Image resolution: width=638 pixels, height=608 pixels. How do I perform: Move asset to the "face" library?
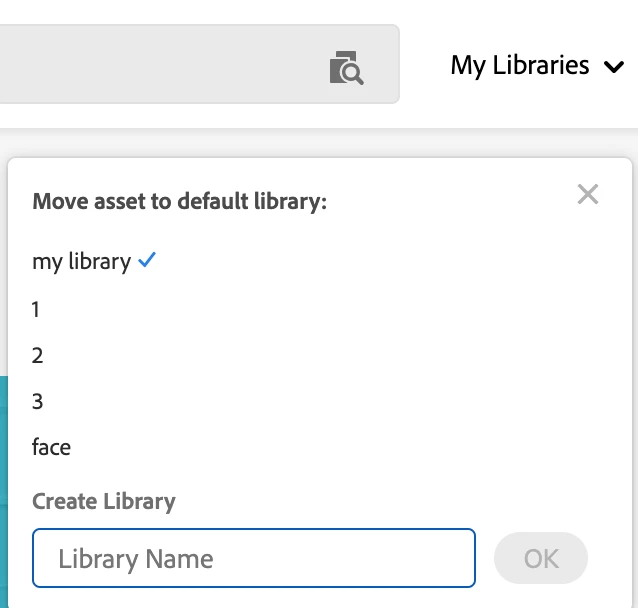click(x=51, y=447)
